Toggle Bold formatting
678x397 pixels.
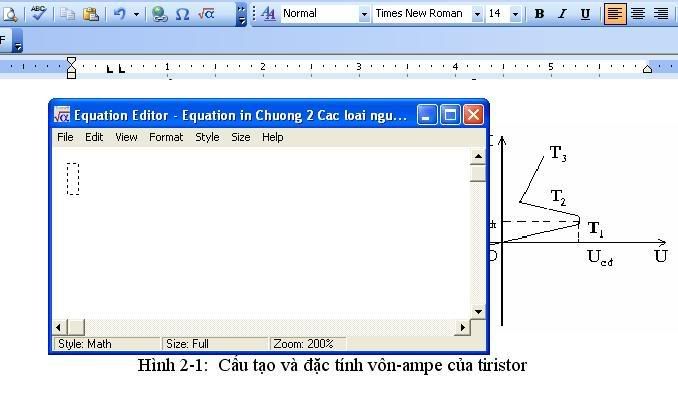[539, 14]
